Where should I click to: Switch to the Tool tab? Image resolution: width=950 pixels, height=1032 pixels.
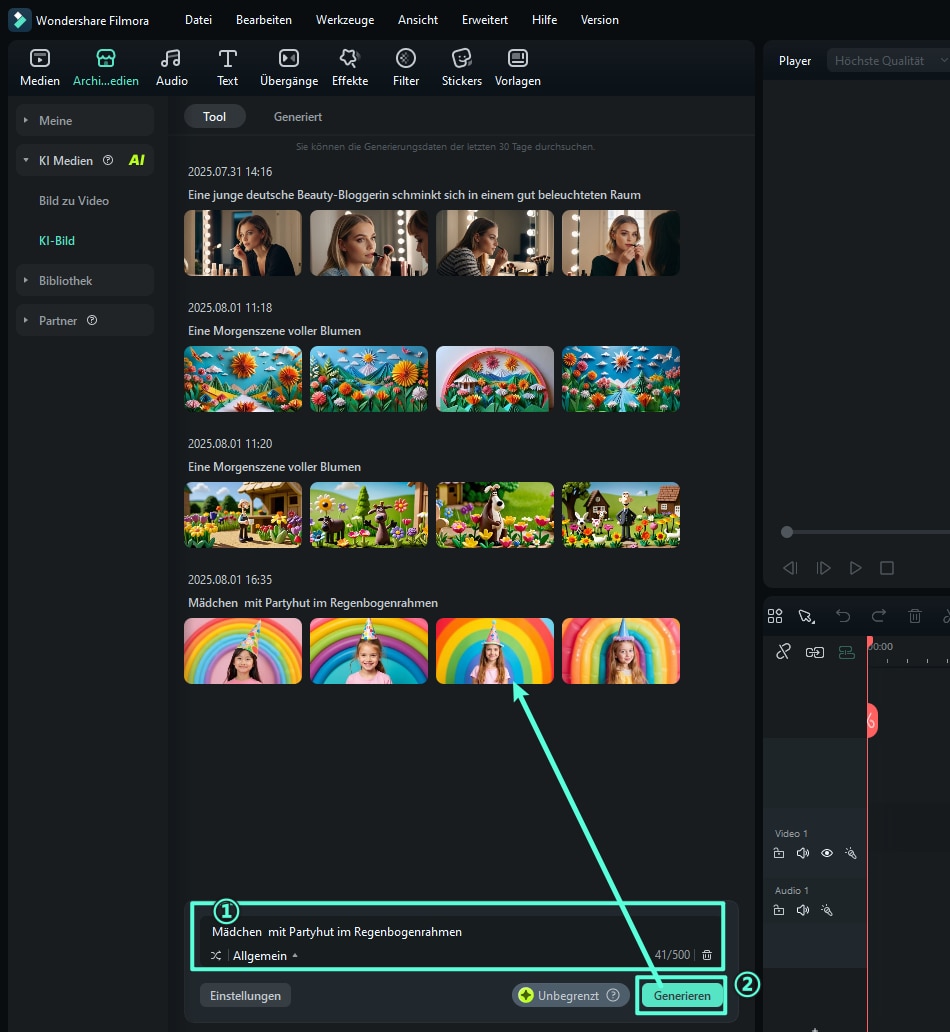click(215, 116)
